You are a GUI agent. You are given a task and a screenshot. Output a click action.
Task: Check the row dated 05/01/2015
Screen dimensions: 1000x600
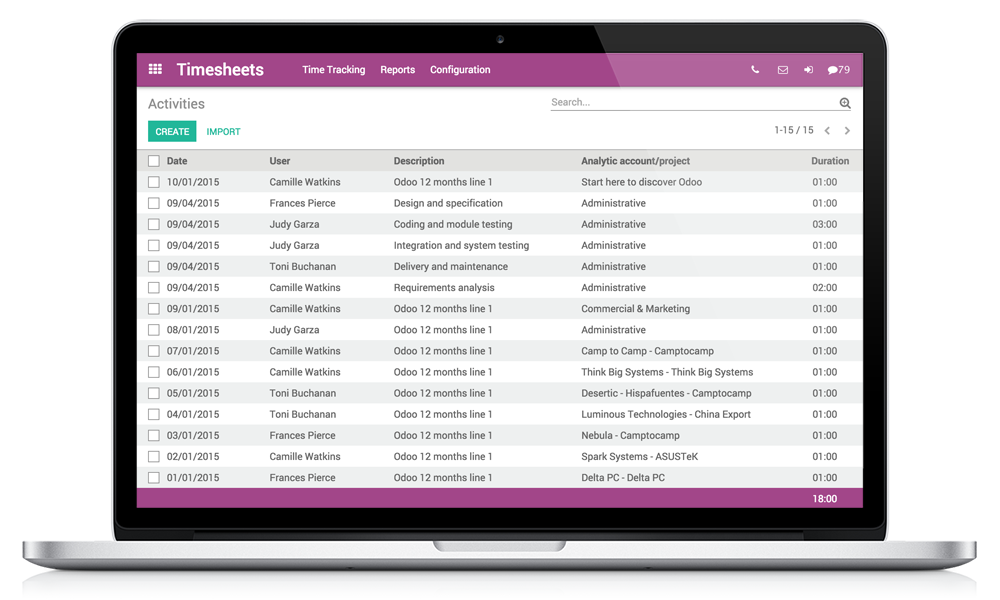[154, 393]
